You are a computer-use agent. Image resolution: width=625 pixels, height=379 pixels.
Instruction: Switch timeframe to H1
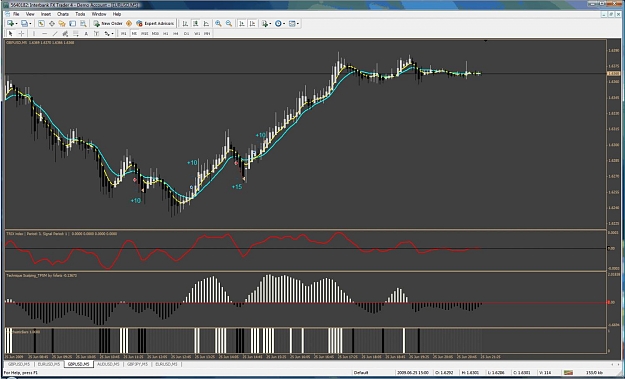165,33
